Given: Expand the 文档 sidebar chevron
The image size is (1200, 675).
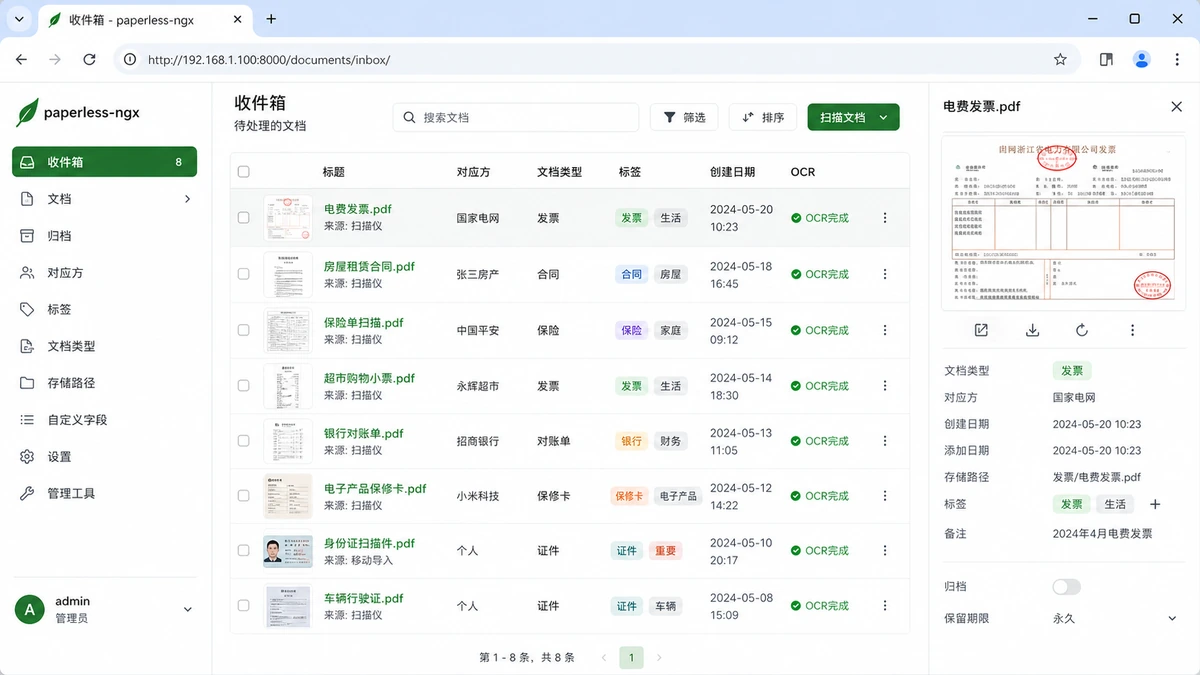Looking at the screenshot, I should 187,199.
